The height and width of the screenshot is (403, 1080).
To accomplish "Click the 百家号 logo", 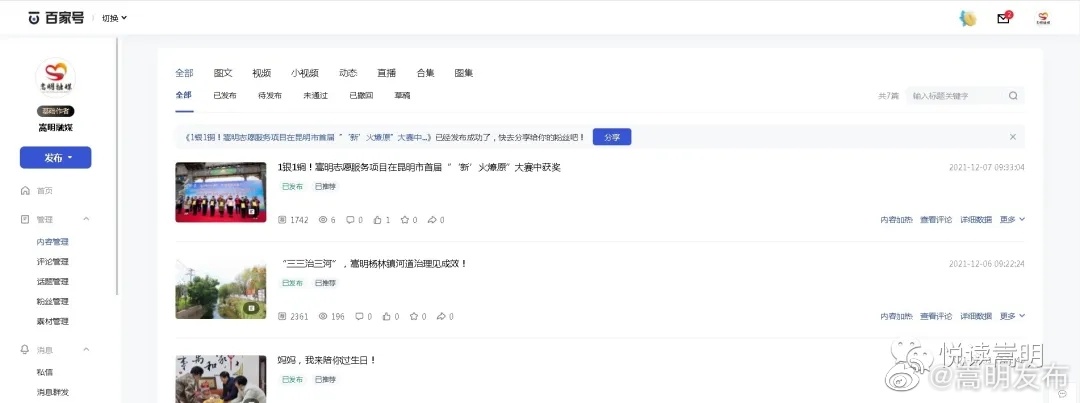I will (x=56, y=18).
